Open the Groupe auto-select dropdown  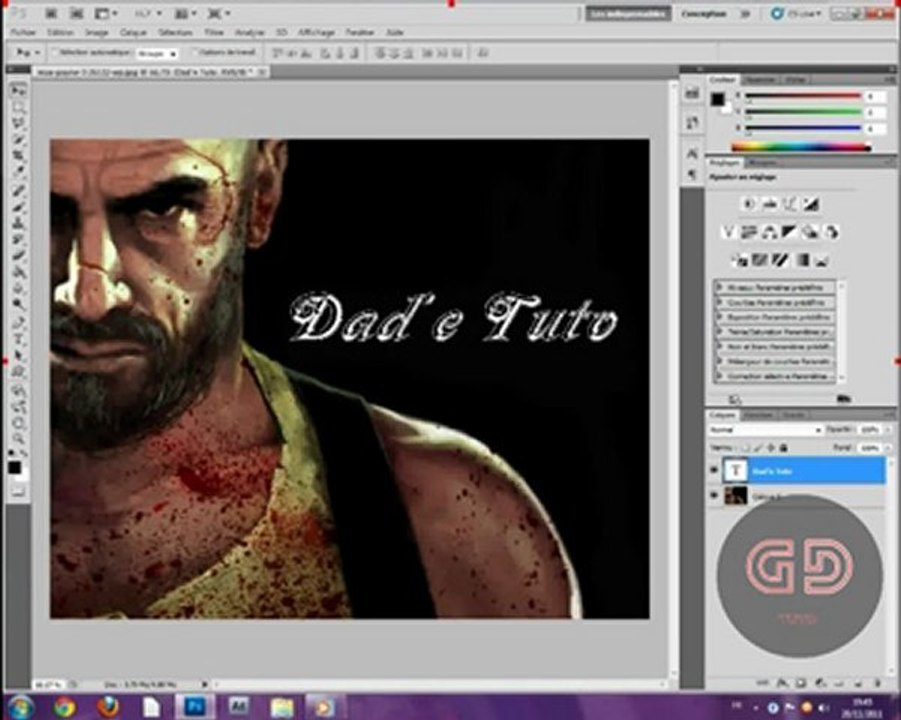click(157, 53)
